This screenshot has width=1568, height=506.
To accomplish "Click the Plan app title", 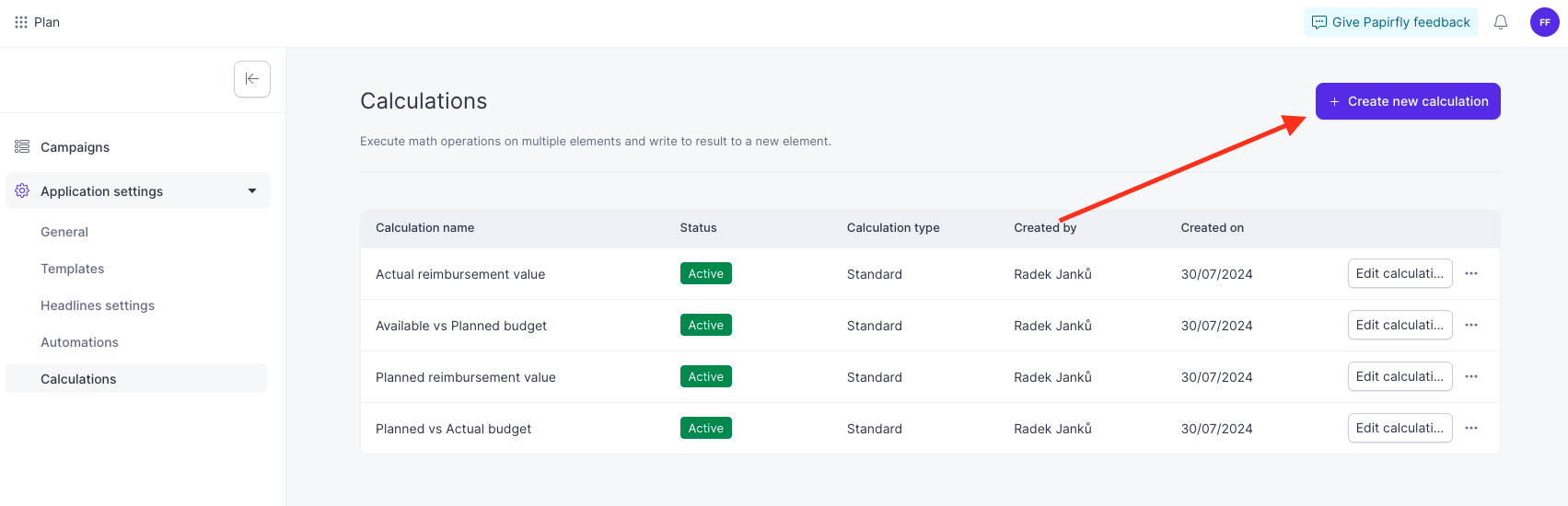I will [47, 22].
